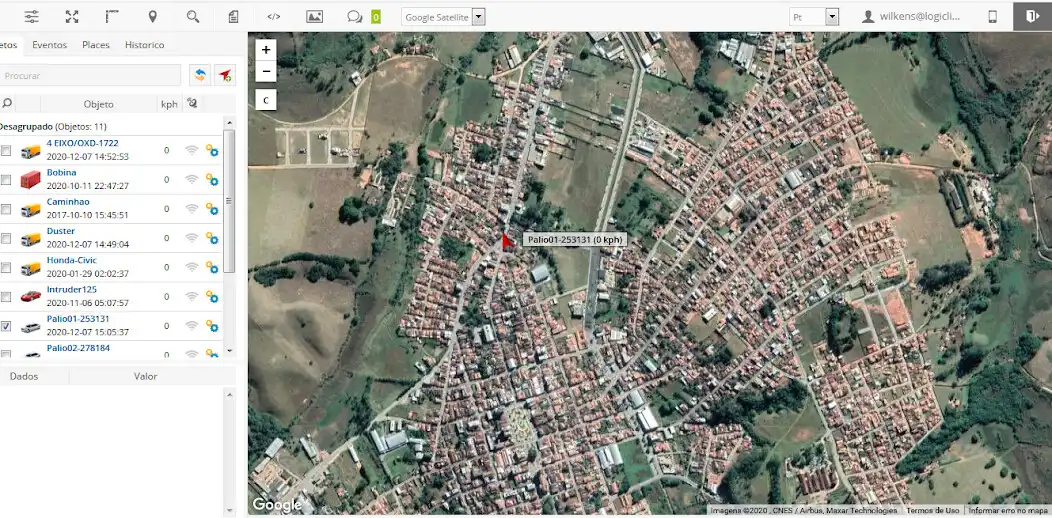Select the Palio02-278184 object name
Screen dimensions: 1052x518
pyautogui.click(x=78, y=348)
